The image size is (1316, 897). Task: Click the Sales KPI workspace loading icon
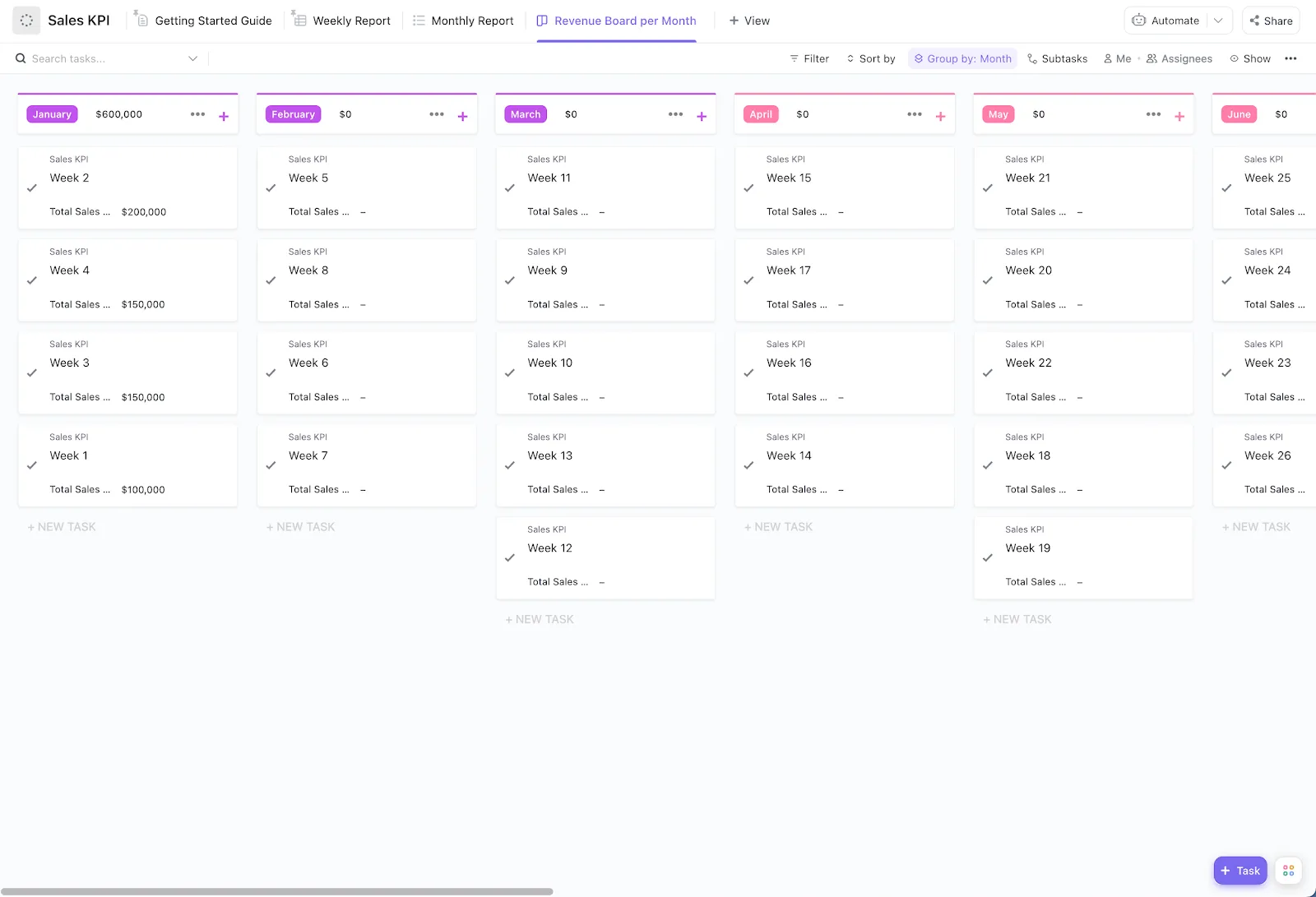point(26,21)
